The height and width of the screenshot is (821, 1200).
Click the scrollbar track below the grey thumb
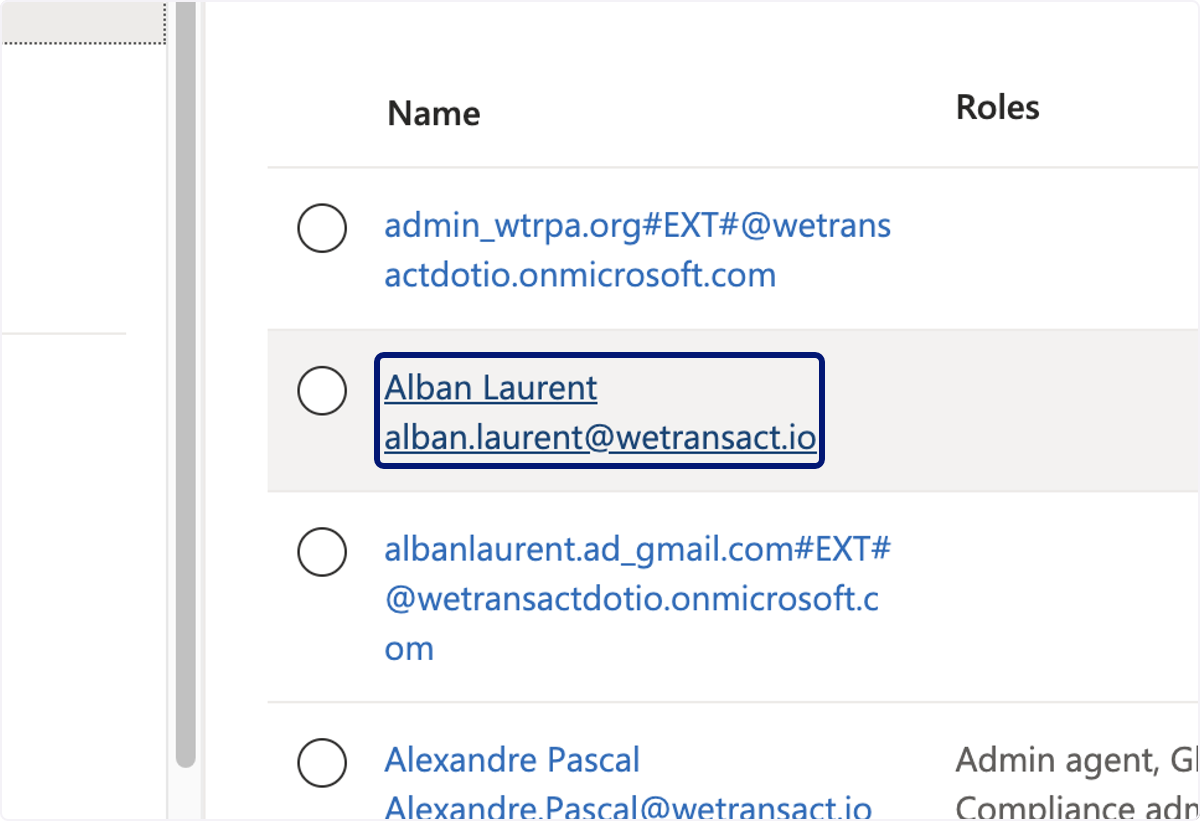185,794
